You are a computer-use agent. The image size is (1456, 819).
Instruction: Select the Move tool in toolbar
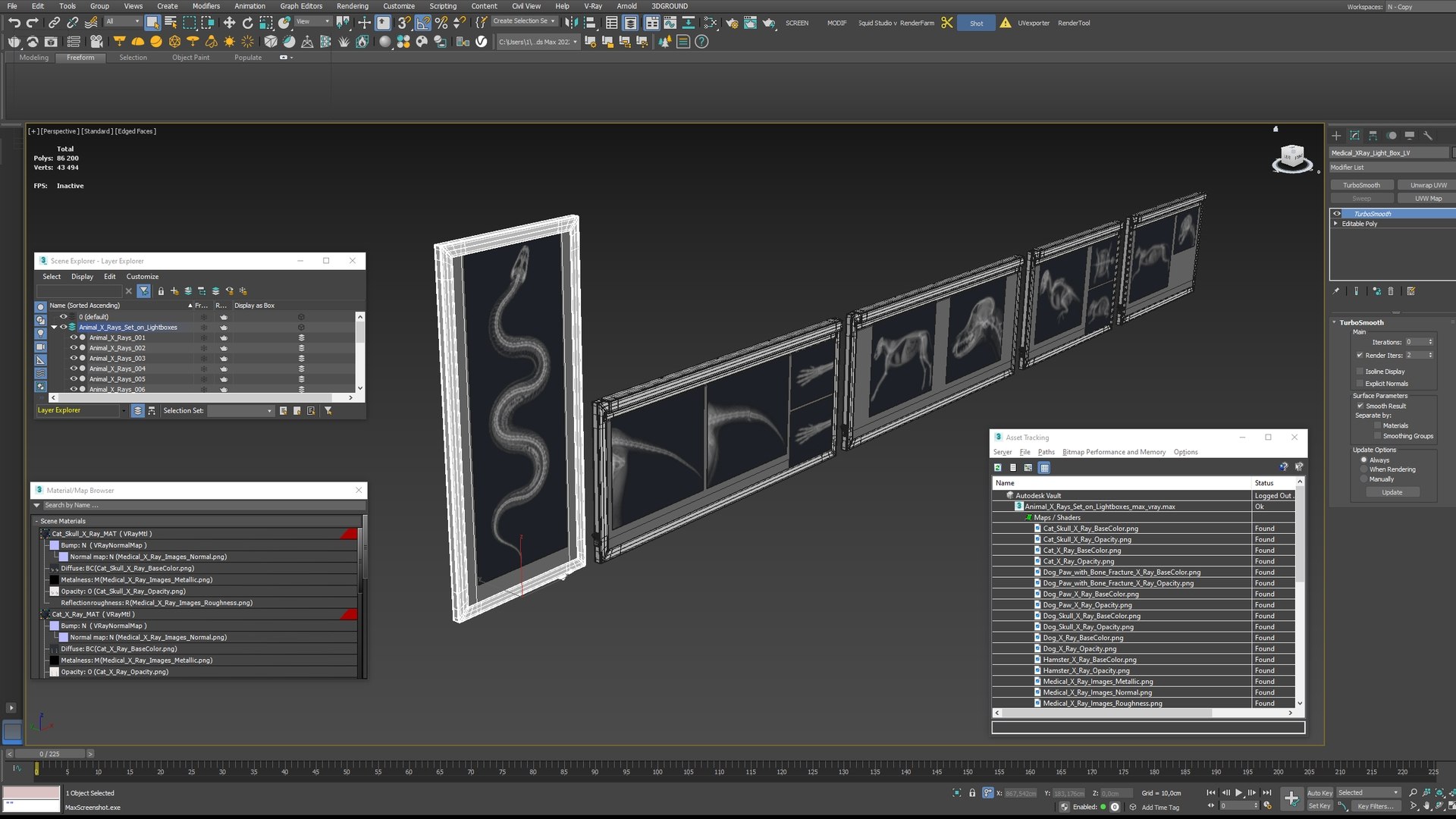pyautogui.click(x=229, y=23)
